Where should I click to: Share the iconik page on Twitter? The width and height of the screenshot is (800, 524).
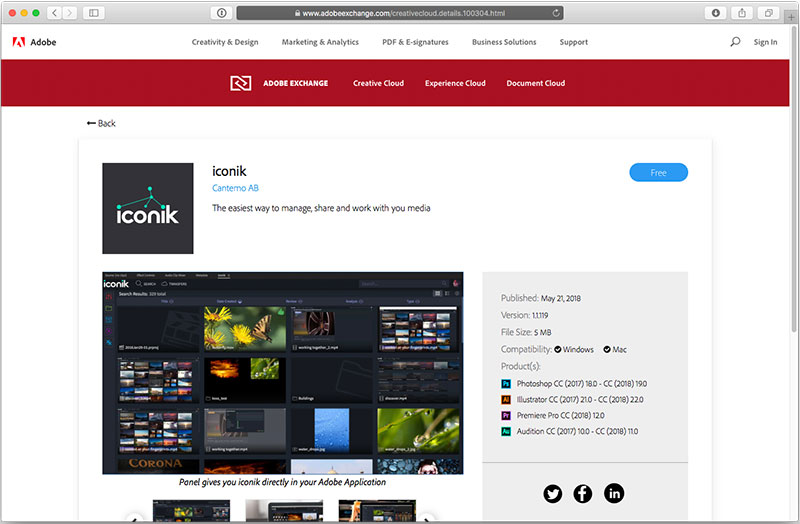[x=553, y=493]
